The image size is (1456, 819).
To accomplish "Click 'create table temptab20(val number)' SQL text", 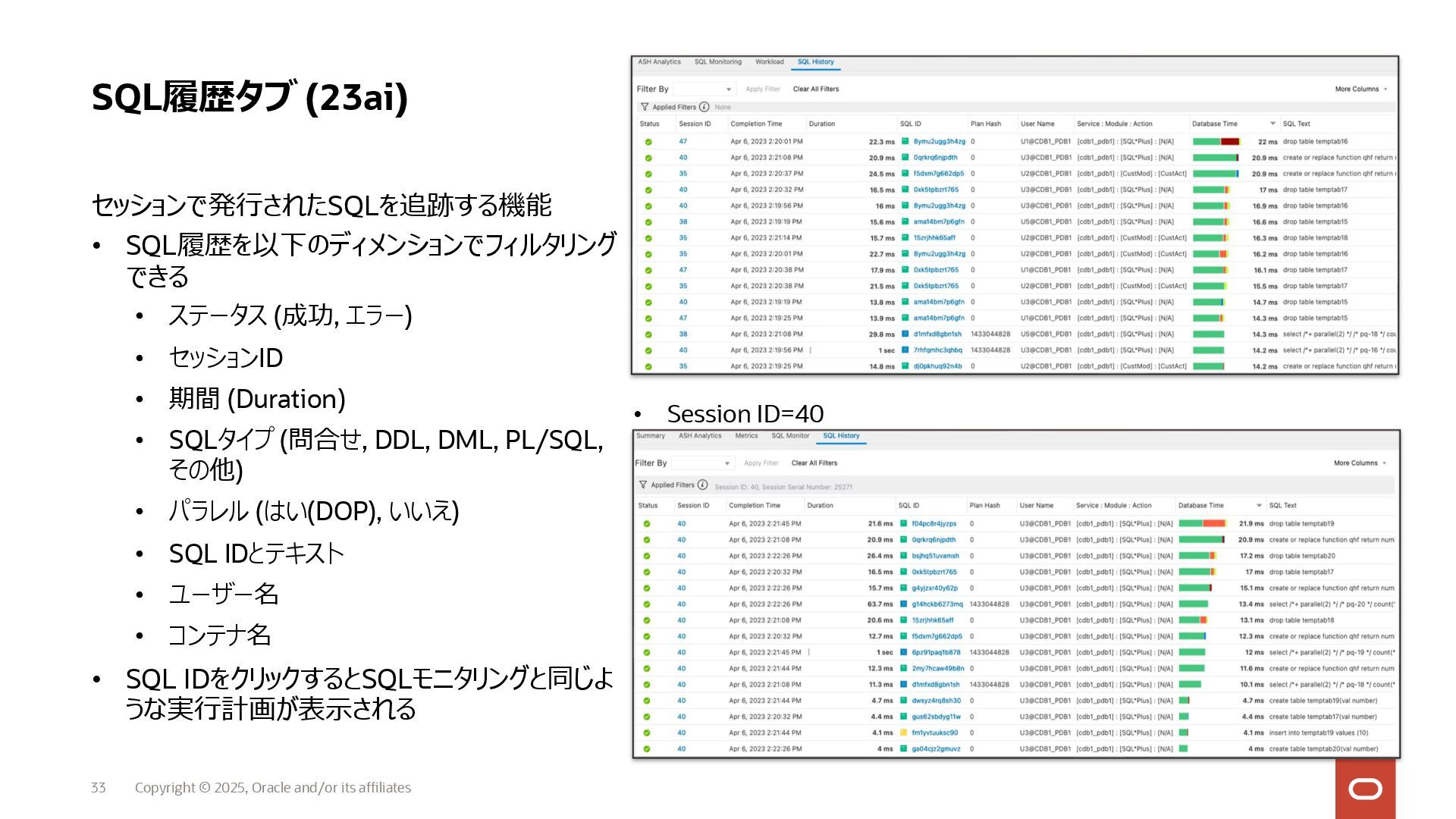I will [1323, 749].
